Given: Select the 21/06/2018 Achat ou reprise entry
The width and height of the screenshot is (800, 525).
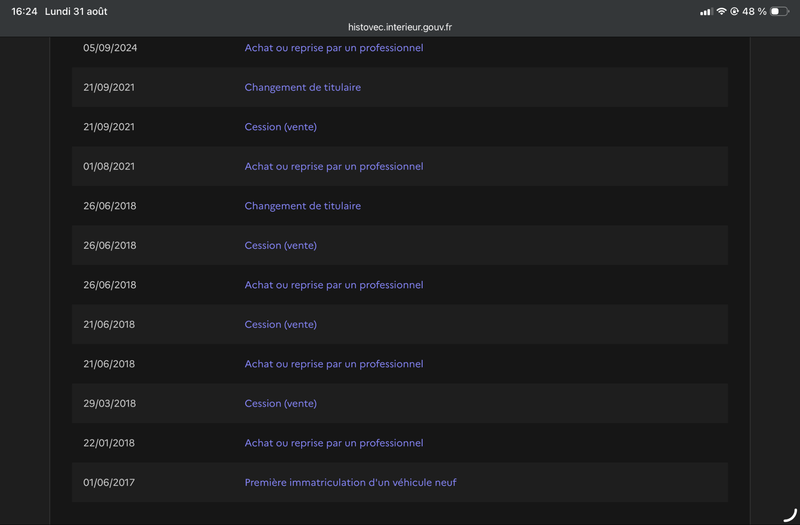Looking at the screenshot, I should [334, 364].
